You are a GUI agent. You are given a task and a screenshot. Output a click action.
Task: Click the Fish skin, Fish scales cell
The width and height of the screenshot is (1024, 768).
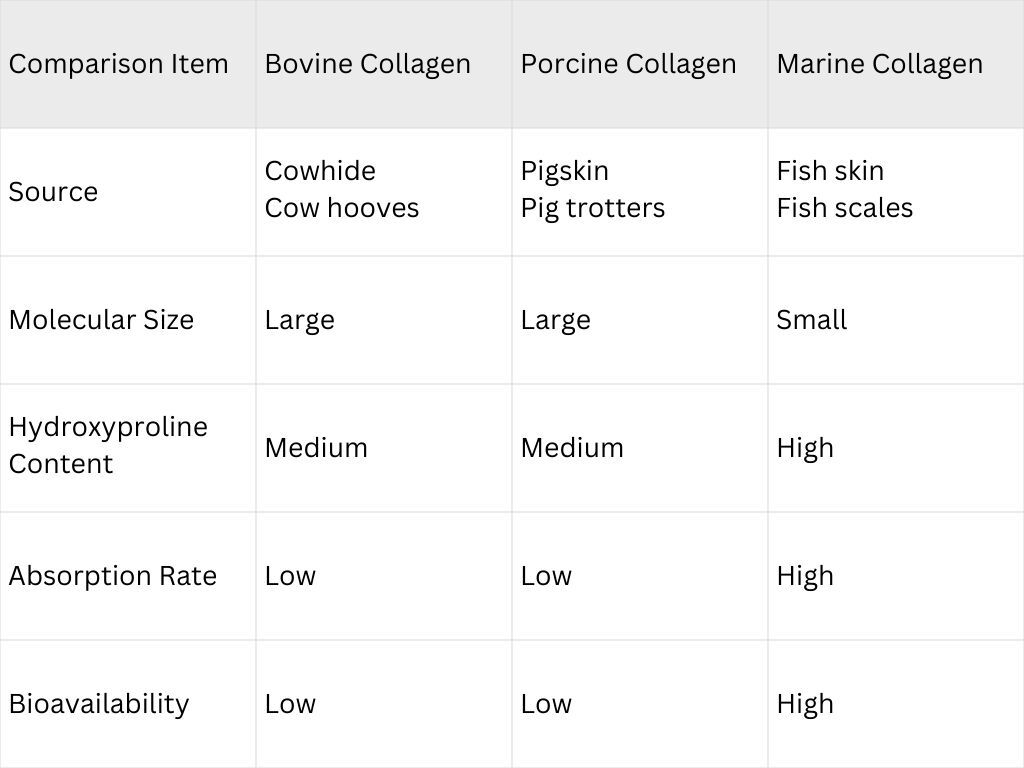(x=844, y=190)
